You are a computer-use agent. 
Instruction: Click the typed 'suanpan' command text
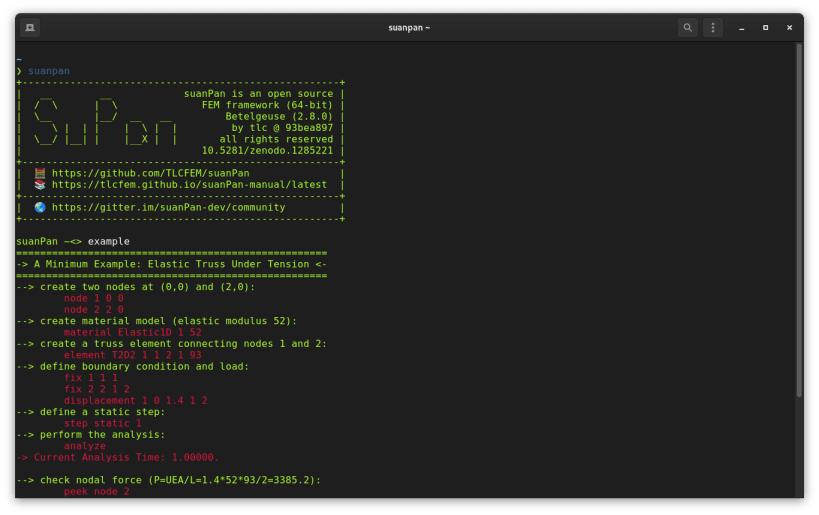click(49, 71)
